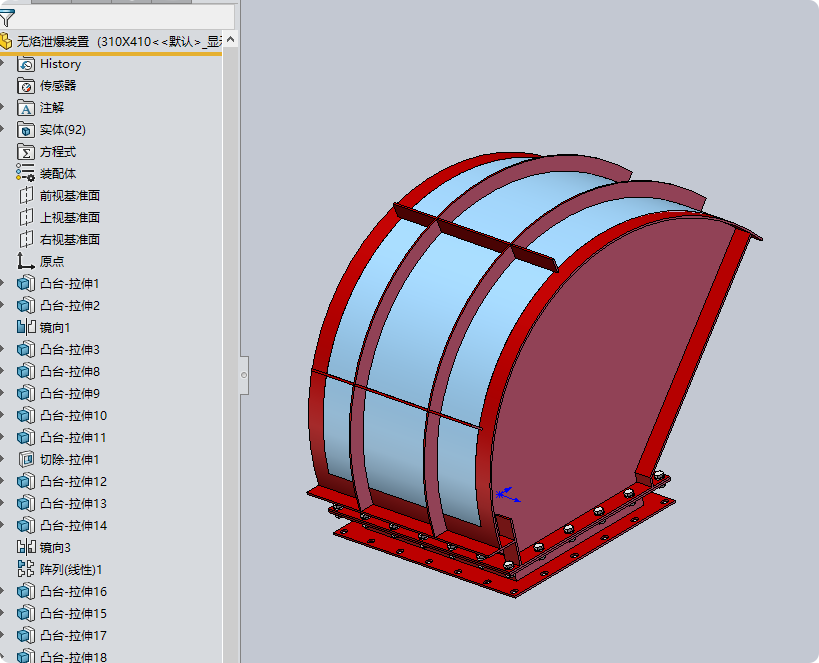Expand the 凸台-拉伸2 feature
This screenshot has width=819, height=663.
tap(2, 306)
